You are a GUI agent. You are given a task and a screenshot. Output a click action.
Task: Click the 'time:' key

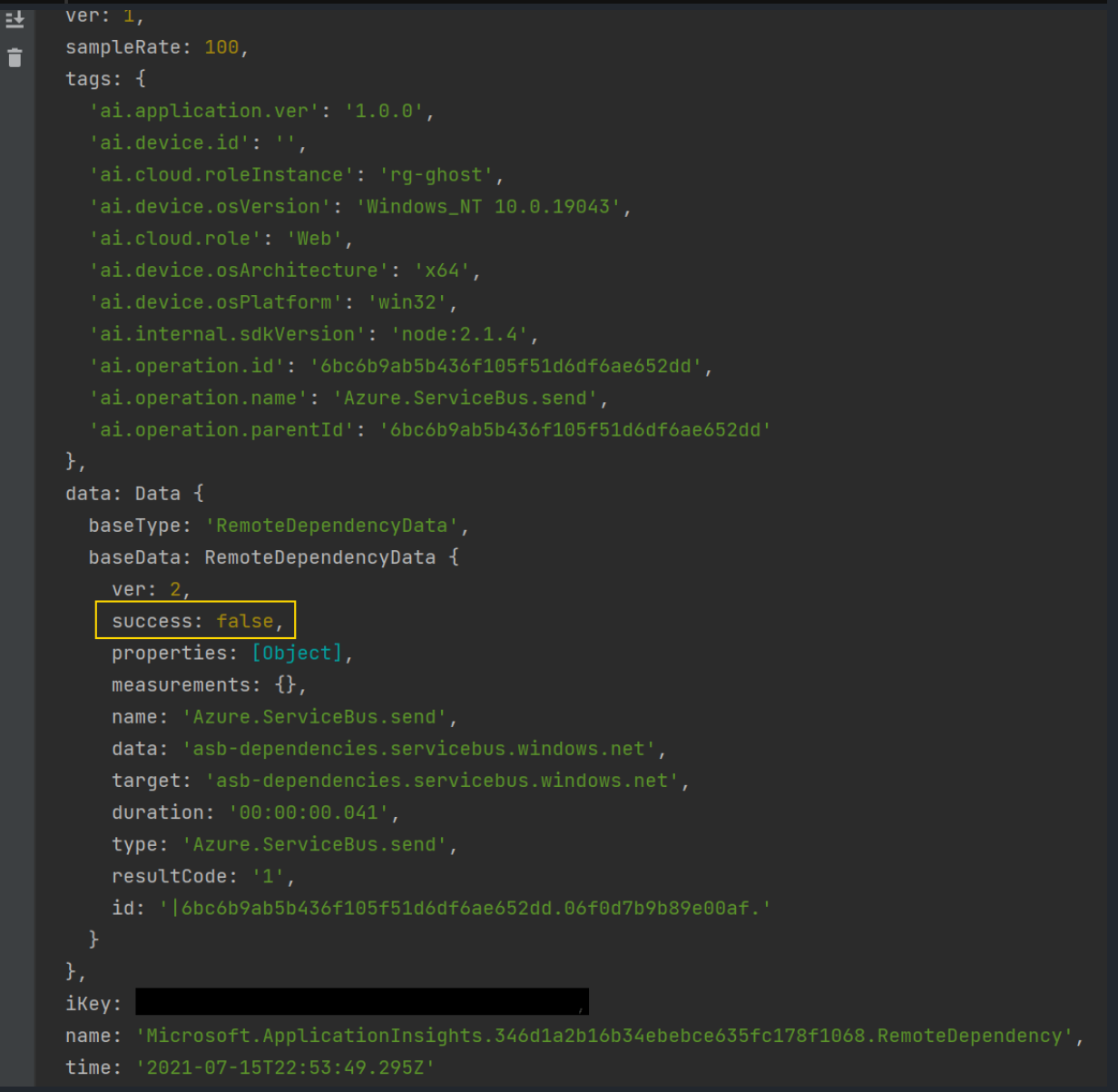click(93, 1067)
